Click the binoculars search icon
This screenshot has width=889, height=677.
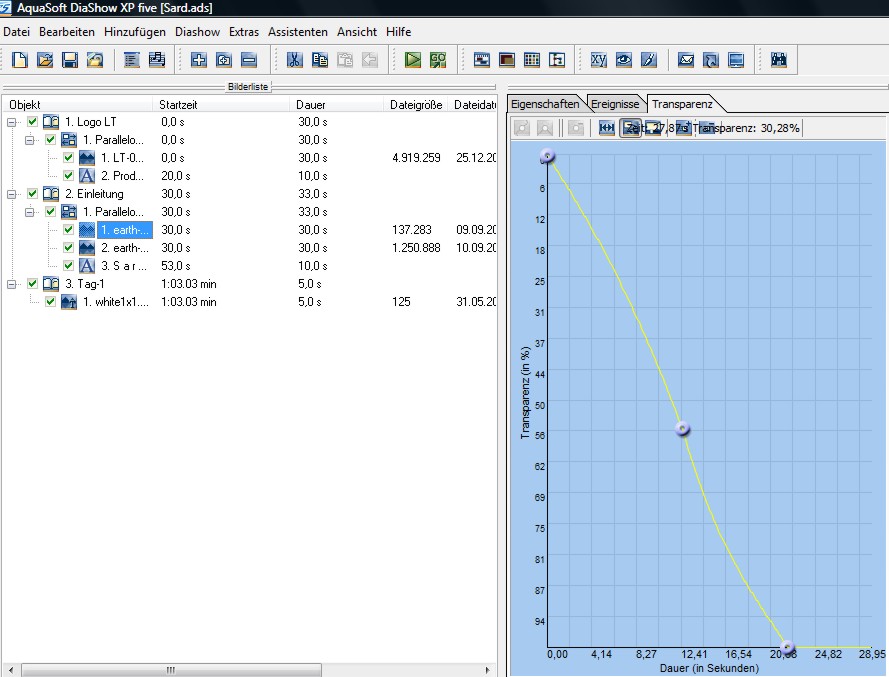[778, 60]
